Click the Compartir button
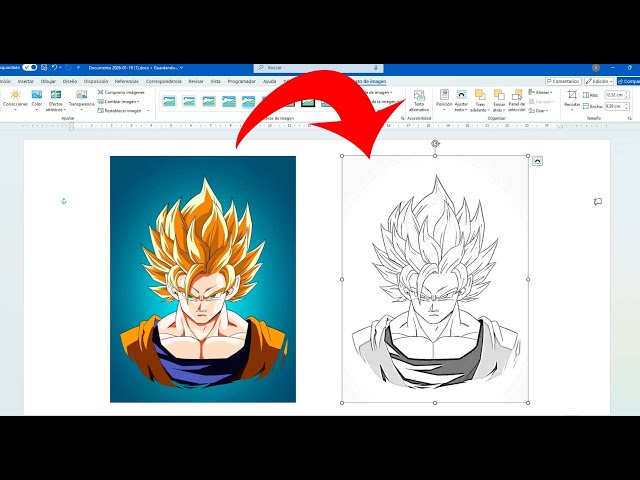640x480 pixels. (x=629, y=82)
